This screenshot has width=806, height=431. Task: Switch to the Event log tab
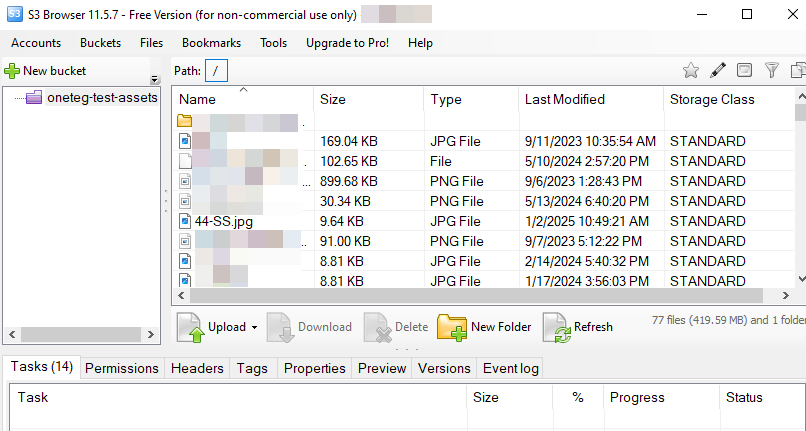click(x=510, y=368)
